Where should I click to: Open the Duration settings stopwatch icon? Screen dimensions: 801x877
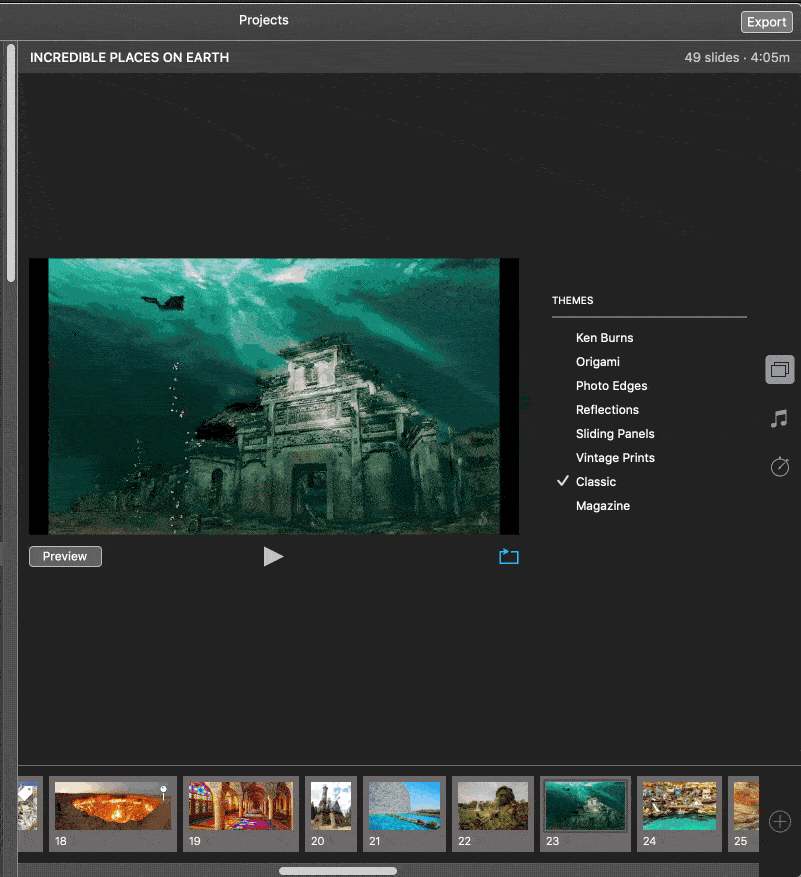[x=780, y=466]
